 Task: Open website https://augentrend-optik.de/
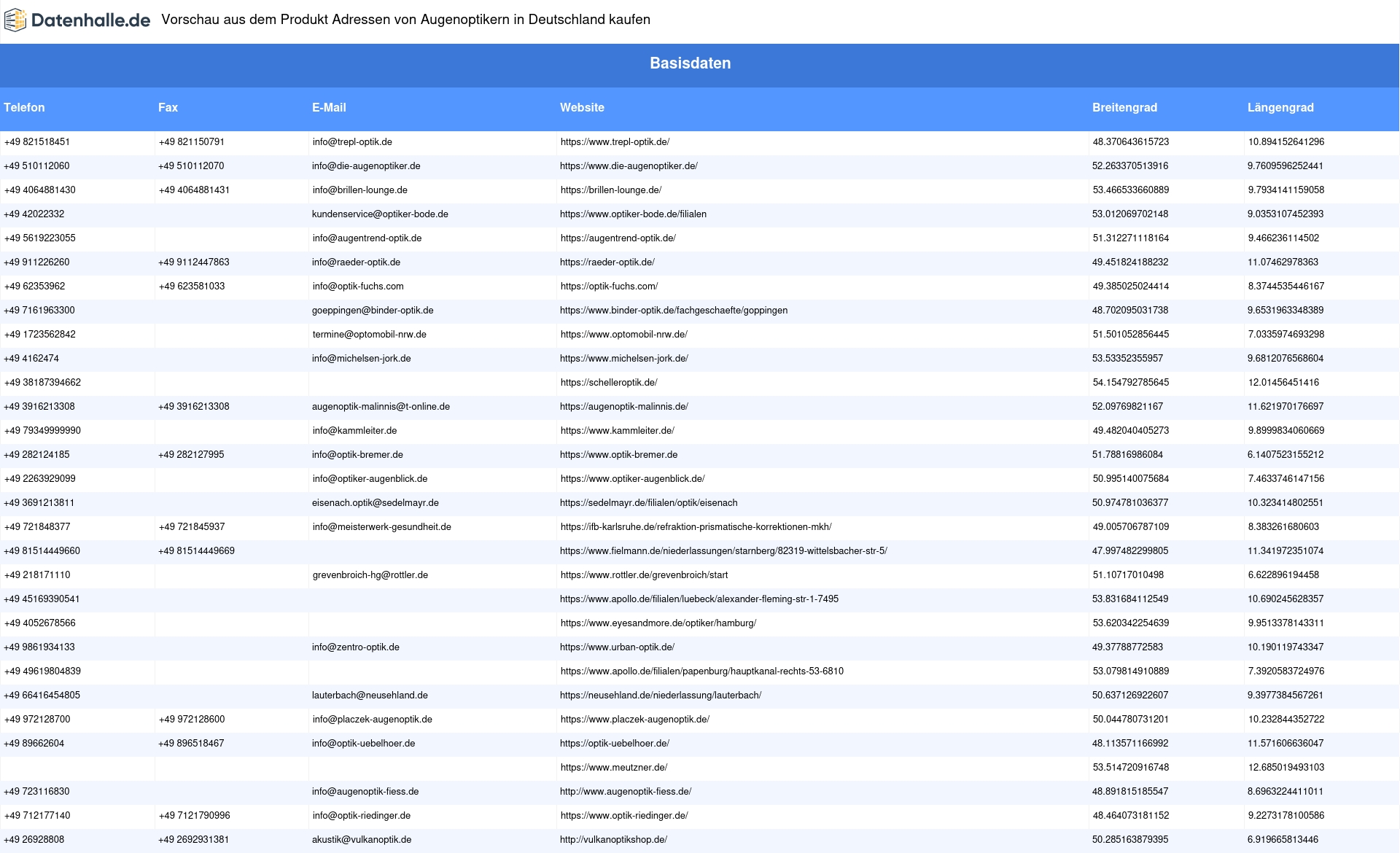(x=618, y=238)
